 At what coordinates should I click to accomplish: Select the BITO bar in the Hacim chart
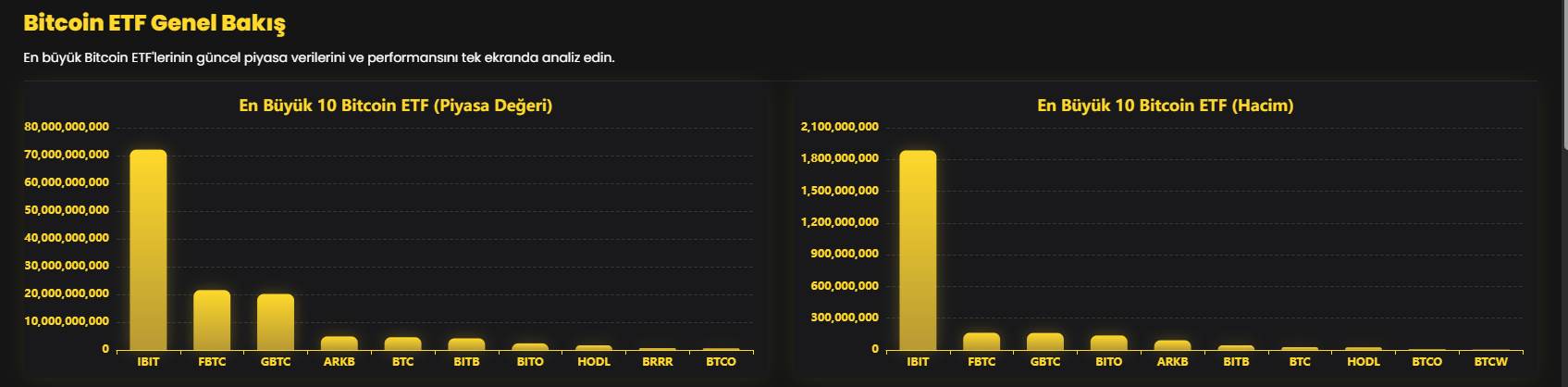click(x=1109, y=343)
